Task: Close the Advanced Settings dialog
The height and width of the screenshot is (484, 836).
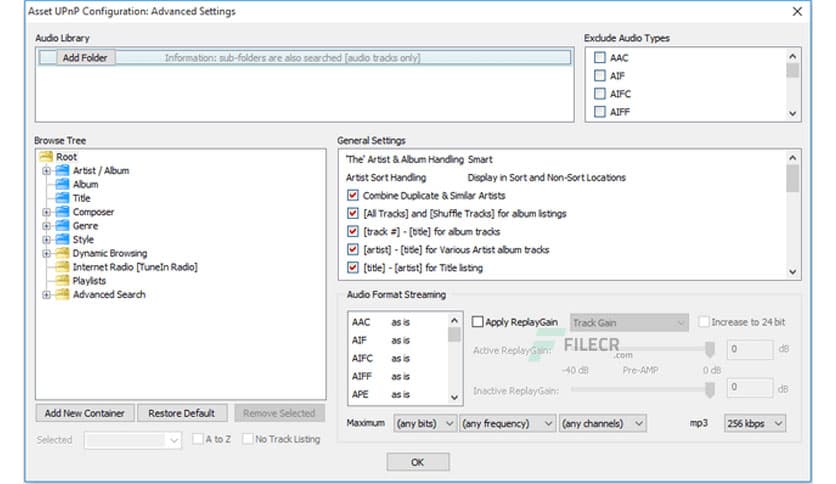Action: [x=797, y=11]
